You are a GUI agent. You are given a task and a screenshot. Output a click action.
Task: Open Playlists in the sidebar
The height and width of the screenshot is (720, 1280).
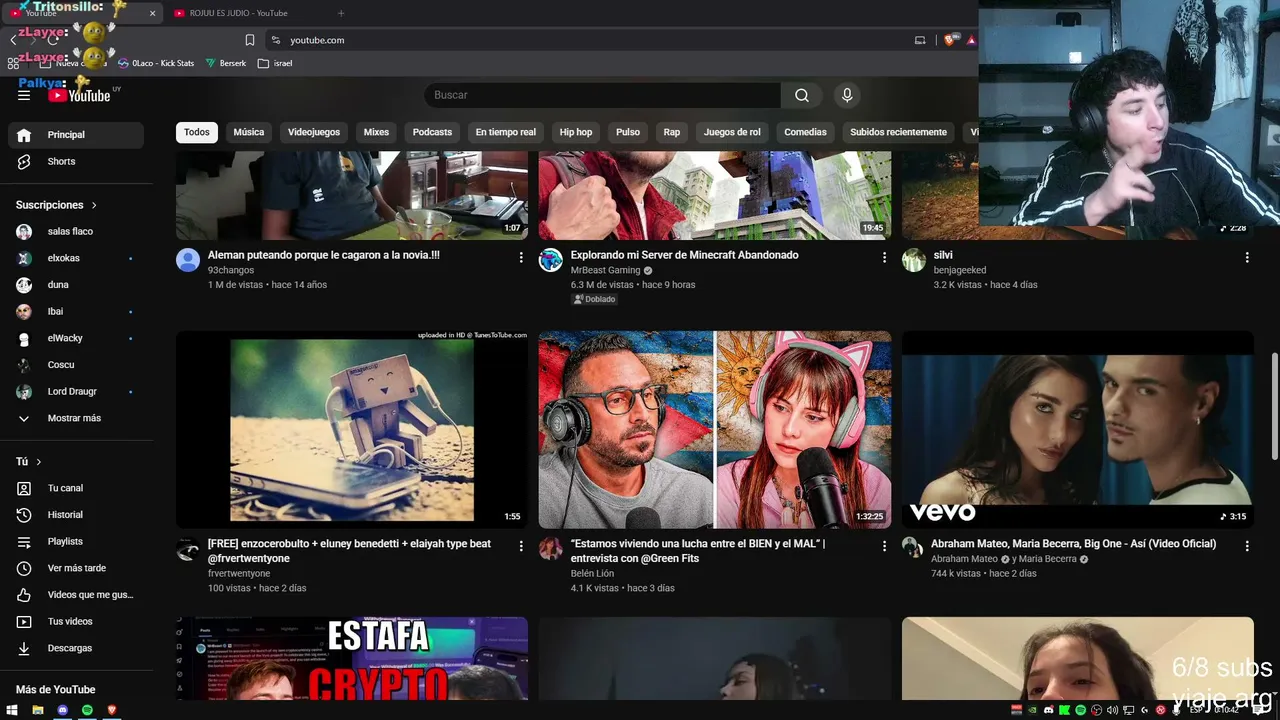click(76, 542)
